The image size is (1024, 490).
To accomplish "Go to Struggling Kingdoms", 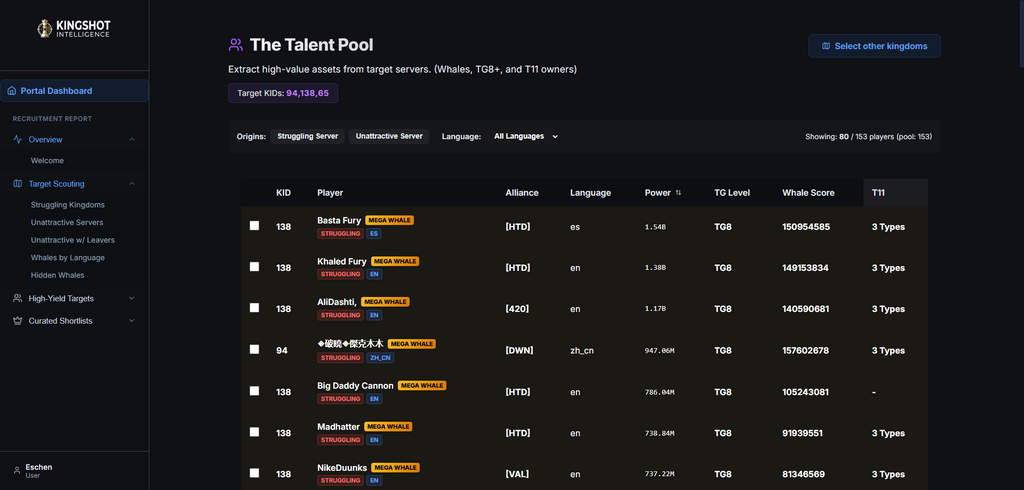I will pos(67,204).
